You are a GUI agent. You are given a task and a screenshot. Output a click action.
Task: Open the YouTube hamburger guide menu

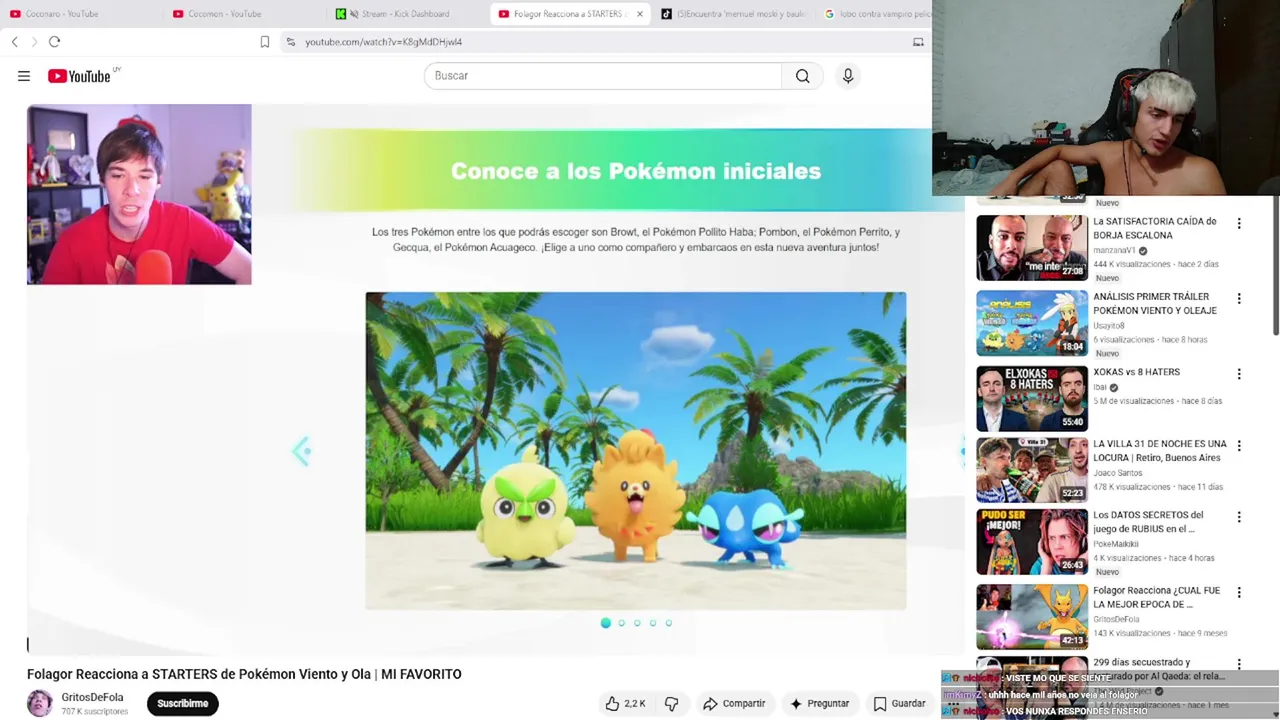pyautogui.click(x=24, y=76)
